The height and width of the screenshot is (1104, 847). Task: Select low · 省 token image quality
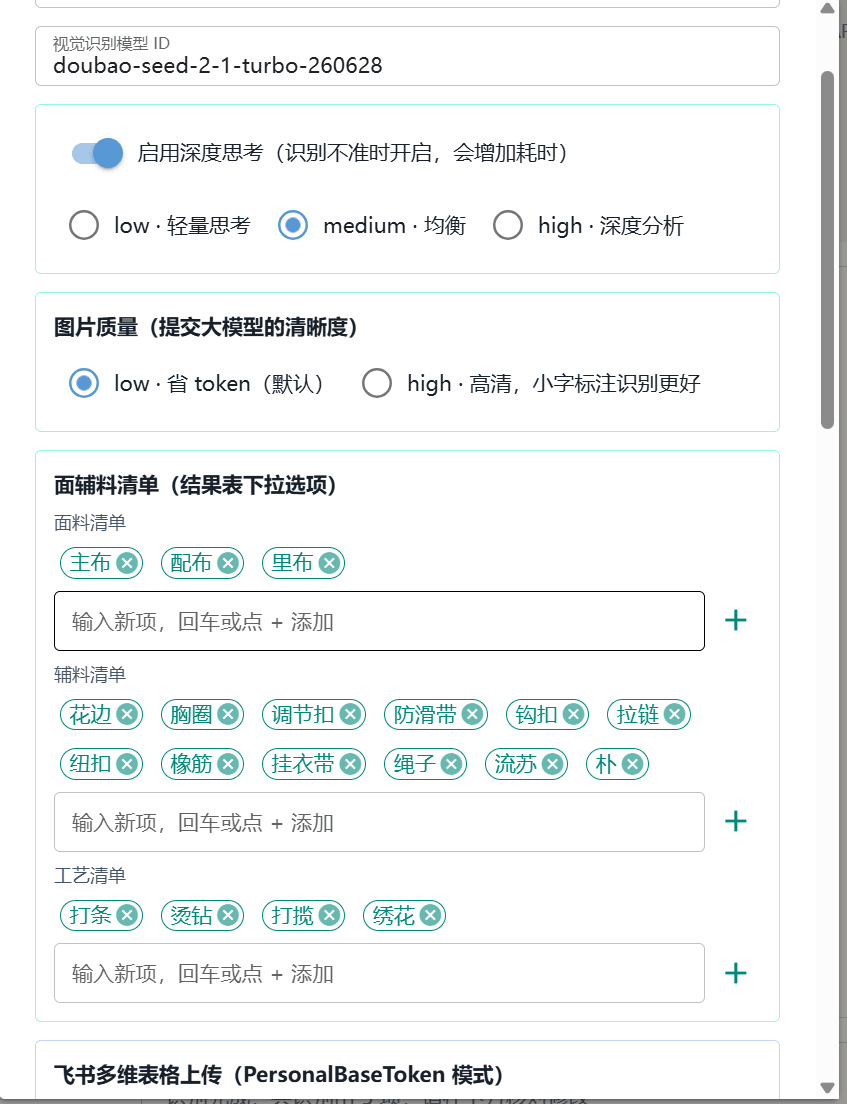coord(84,383)
